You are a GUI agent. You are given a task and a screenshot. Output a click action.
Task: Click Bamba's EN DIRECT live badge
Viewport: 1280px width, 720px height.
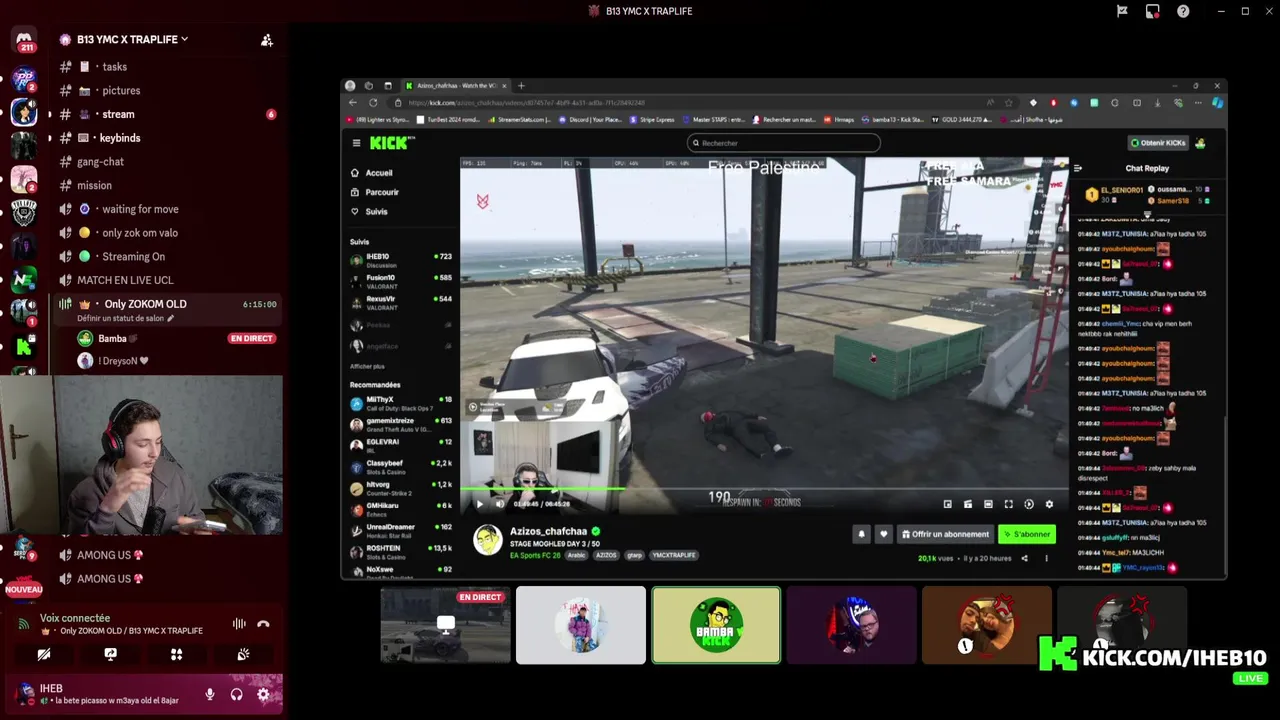(x=251, y=339)
